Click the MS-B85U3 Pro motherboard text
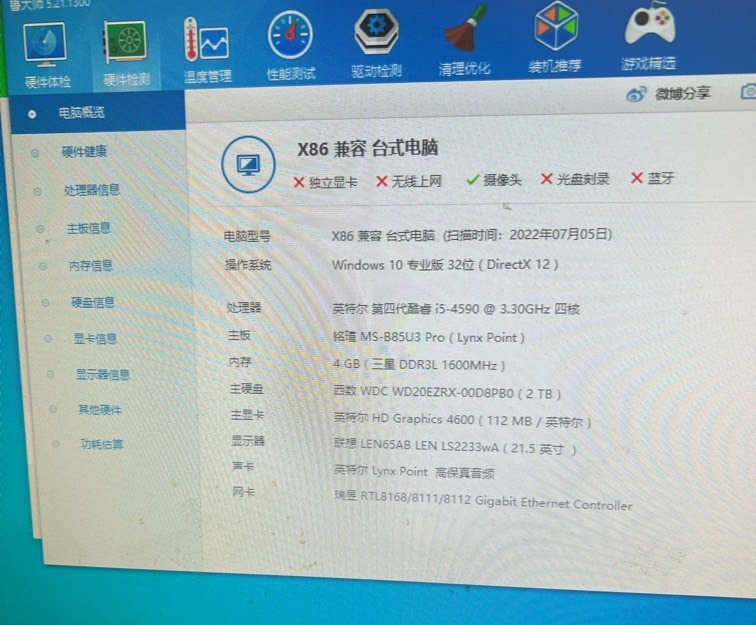This screenshot has height=625, width=756. (x=429, y=337)
